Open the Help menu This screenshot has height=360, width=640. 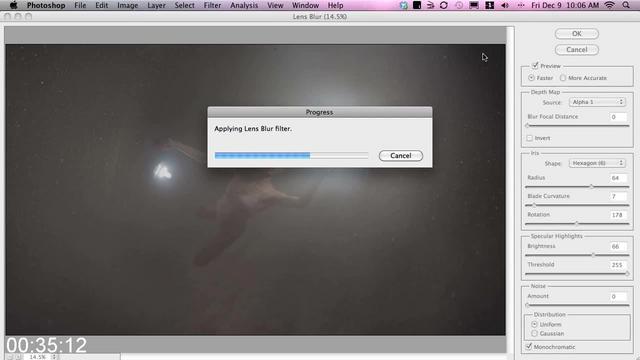335,5
